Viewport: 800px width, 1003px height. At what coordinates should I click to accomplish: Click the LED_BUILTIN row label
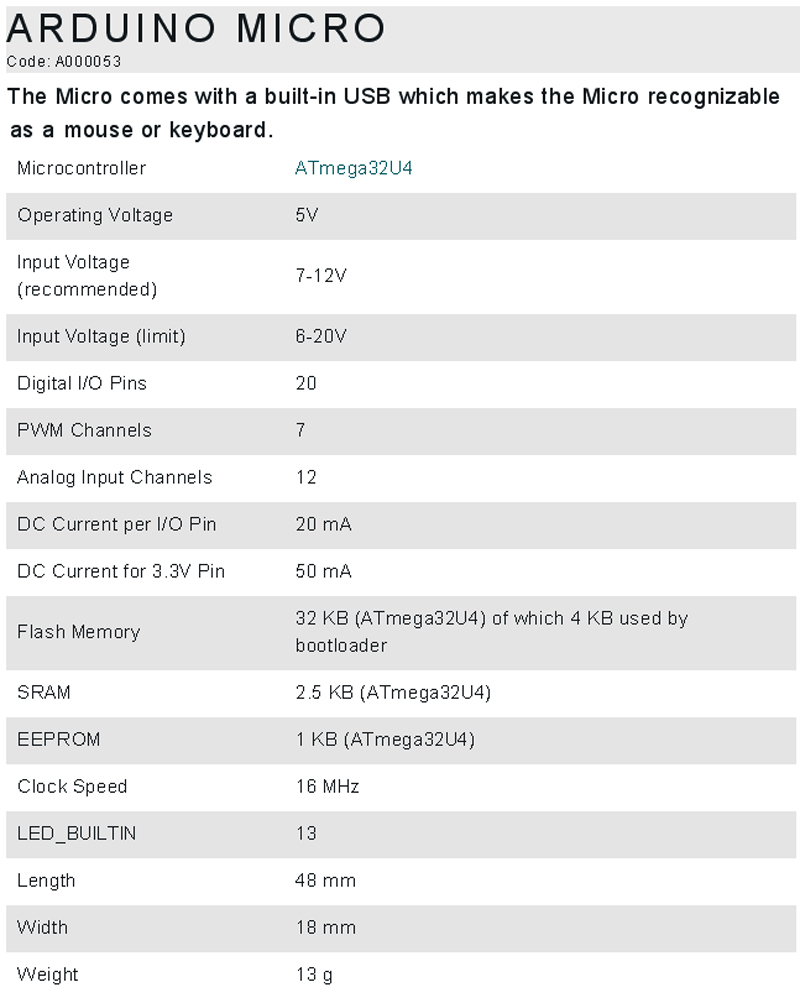(76, 833)
